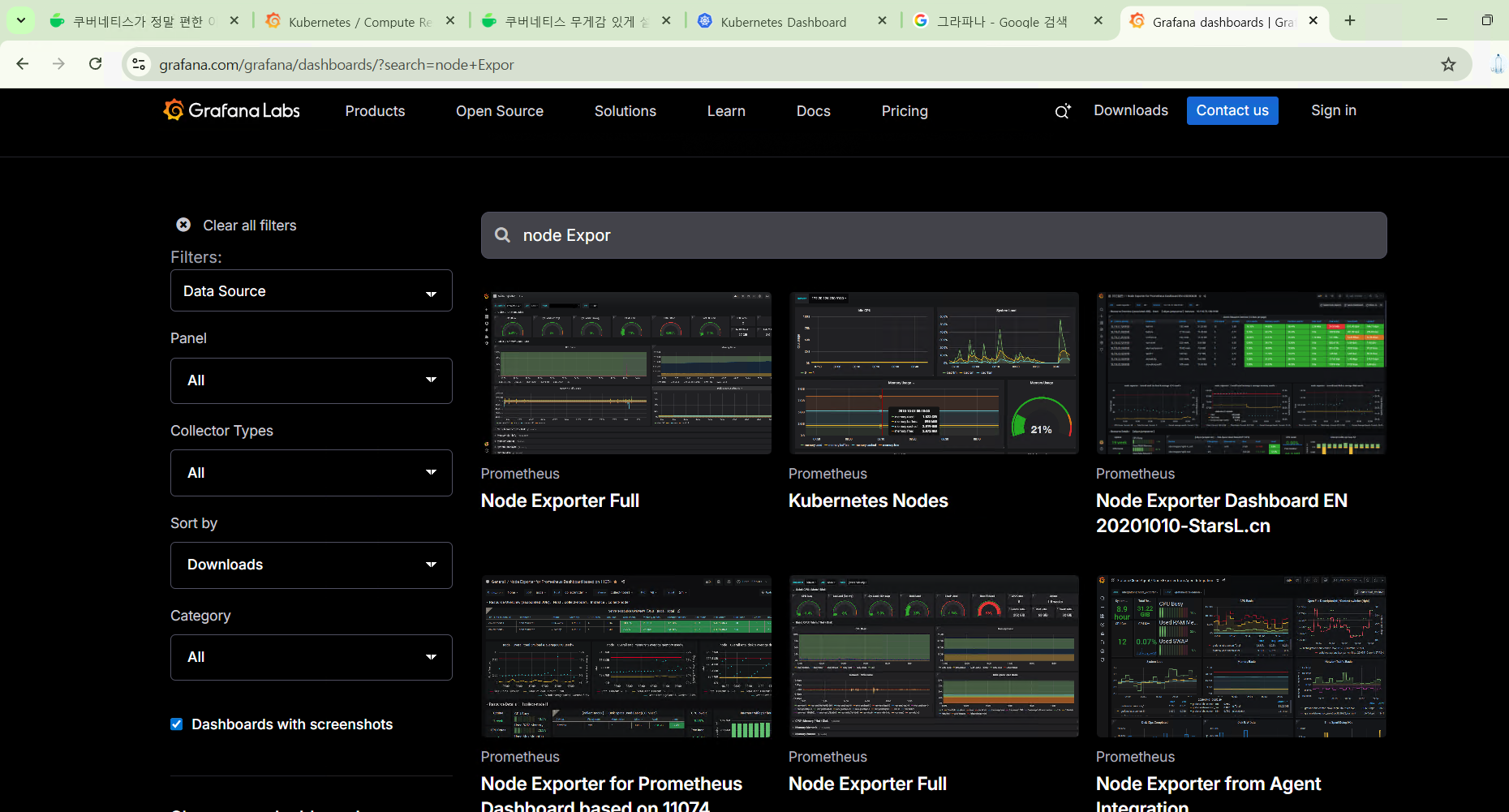Open Node Exporter Dashboard EN 20201010-StarsL.cn
The image size is (1509, 812).
click(x=1222, y=513)
